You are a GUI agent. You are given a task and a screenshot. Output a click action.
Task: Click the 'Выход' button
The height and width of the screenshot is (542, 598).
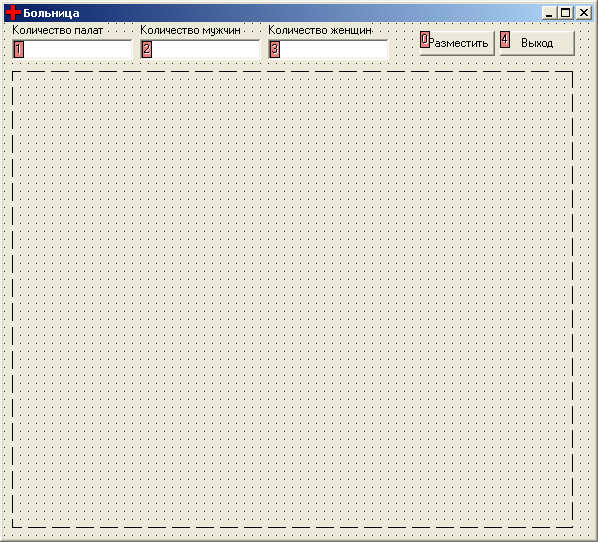click(x=537, y=43)
